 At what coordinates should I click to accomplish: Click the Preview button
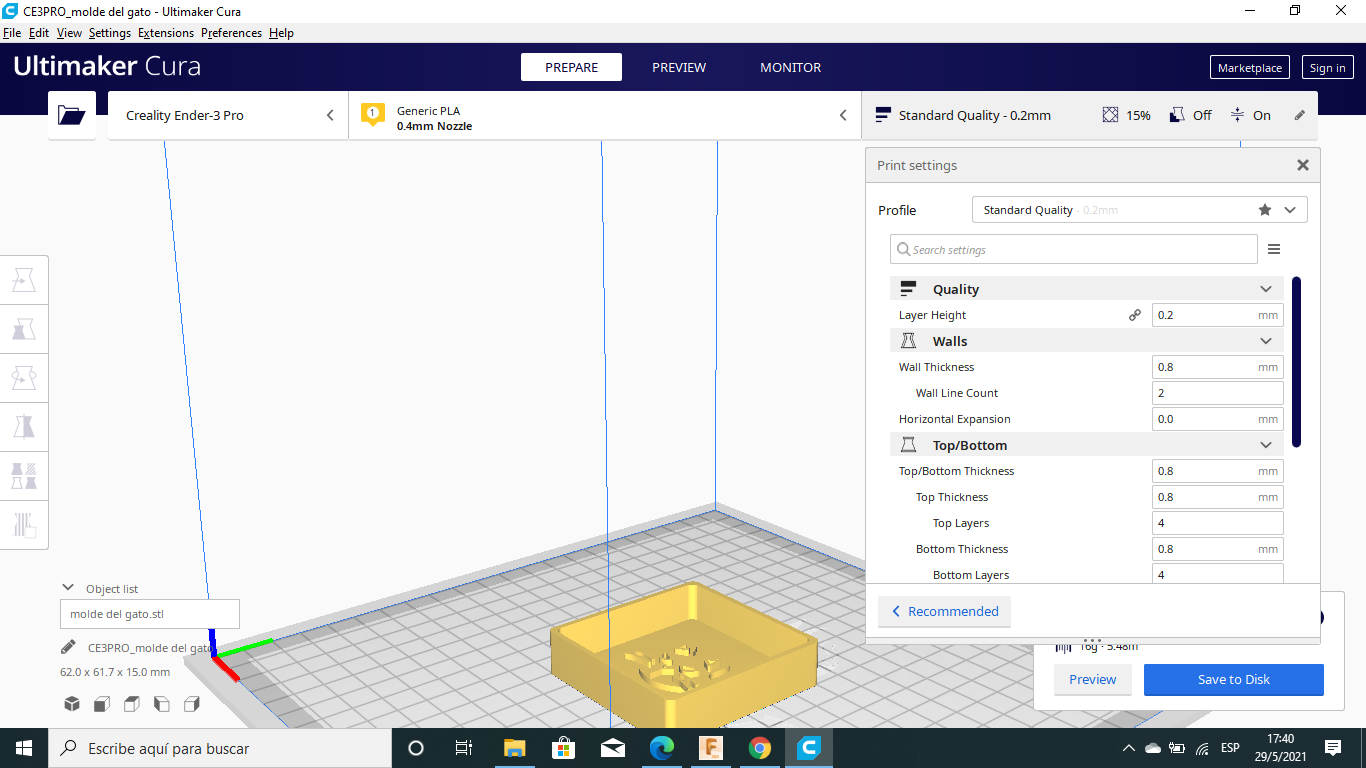[1092, 679]
